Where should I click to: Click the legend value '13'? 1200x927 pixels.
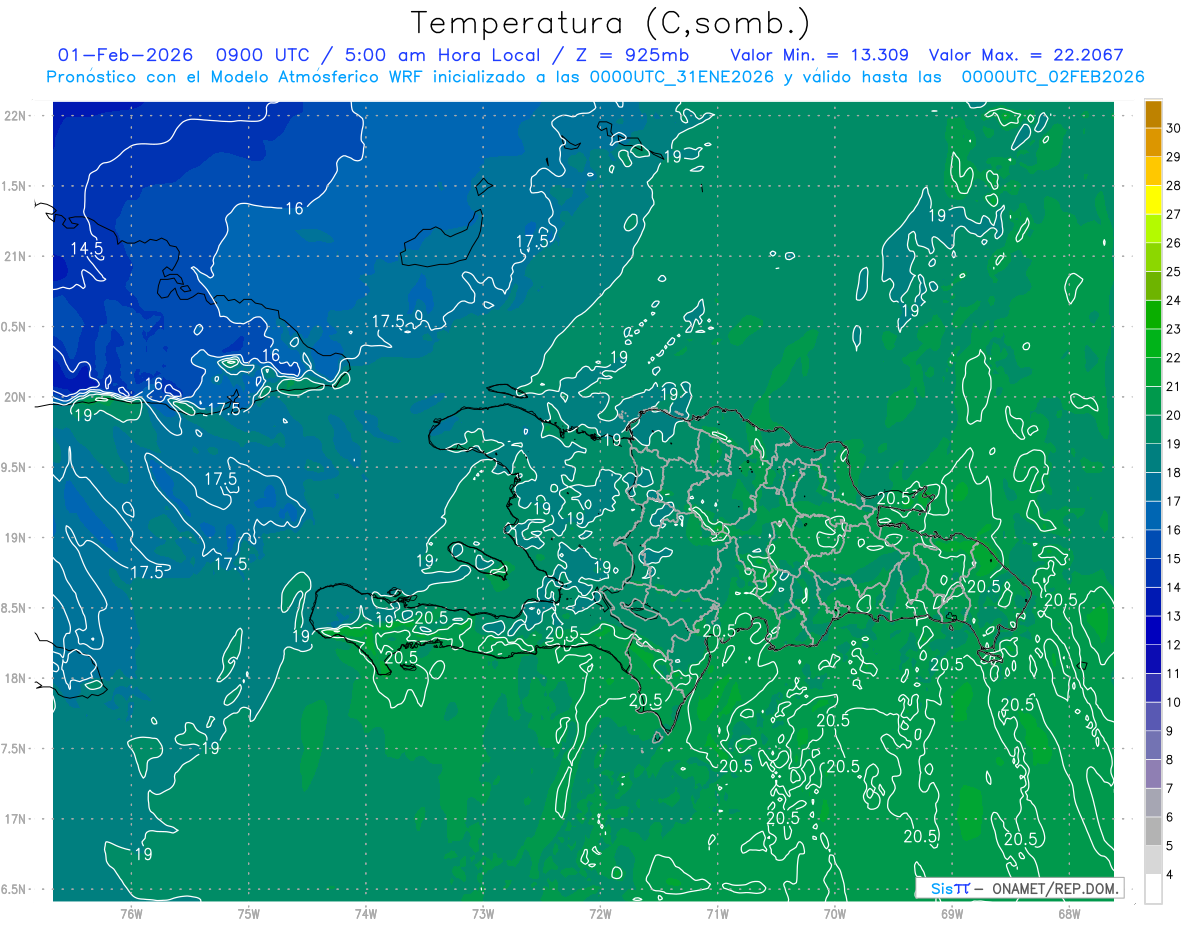point(1174,616)
